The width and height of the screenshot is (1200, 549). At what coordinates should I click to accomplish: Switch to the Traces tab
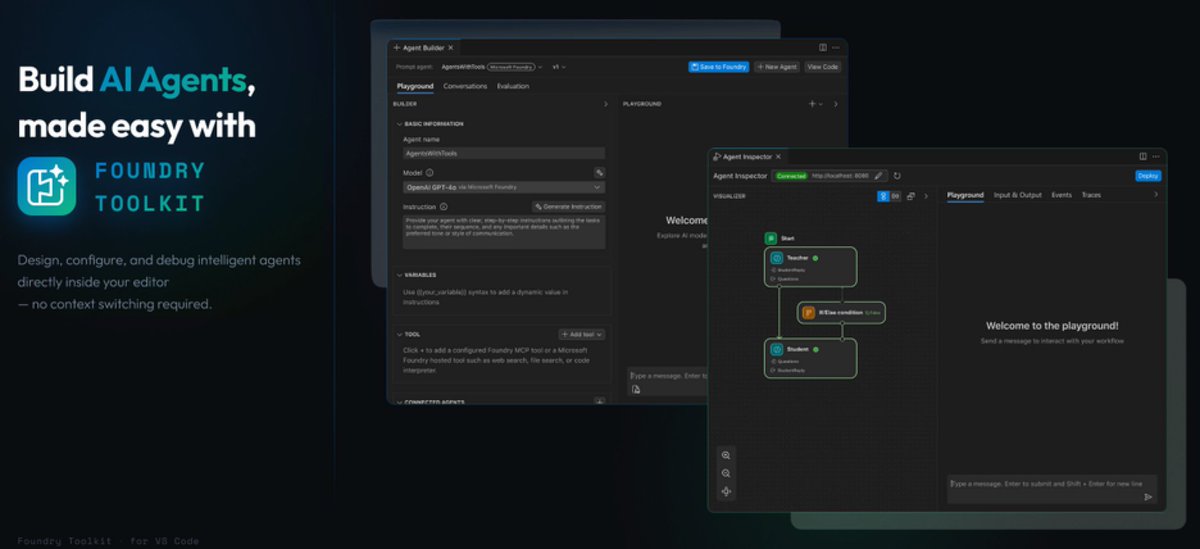click(1091, 195)
